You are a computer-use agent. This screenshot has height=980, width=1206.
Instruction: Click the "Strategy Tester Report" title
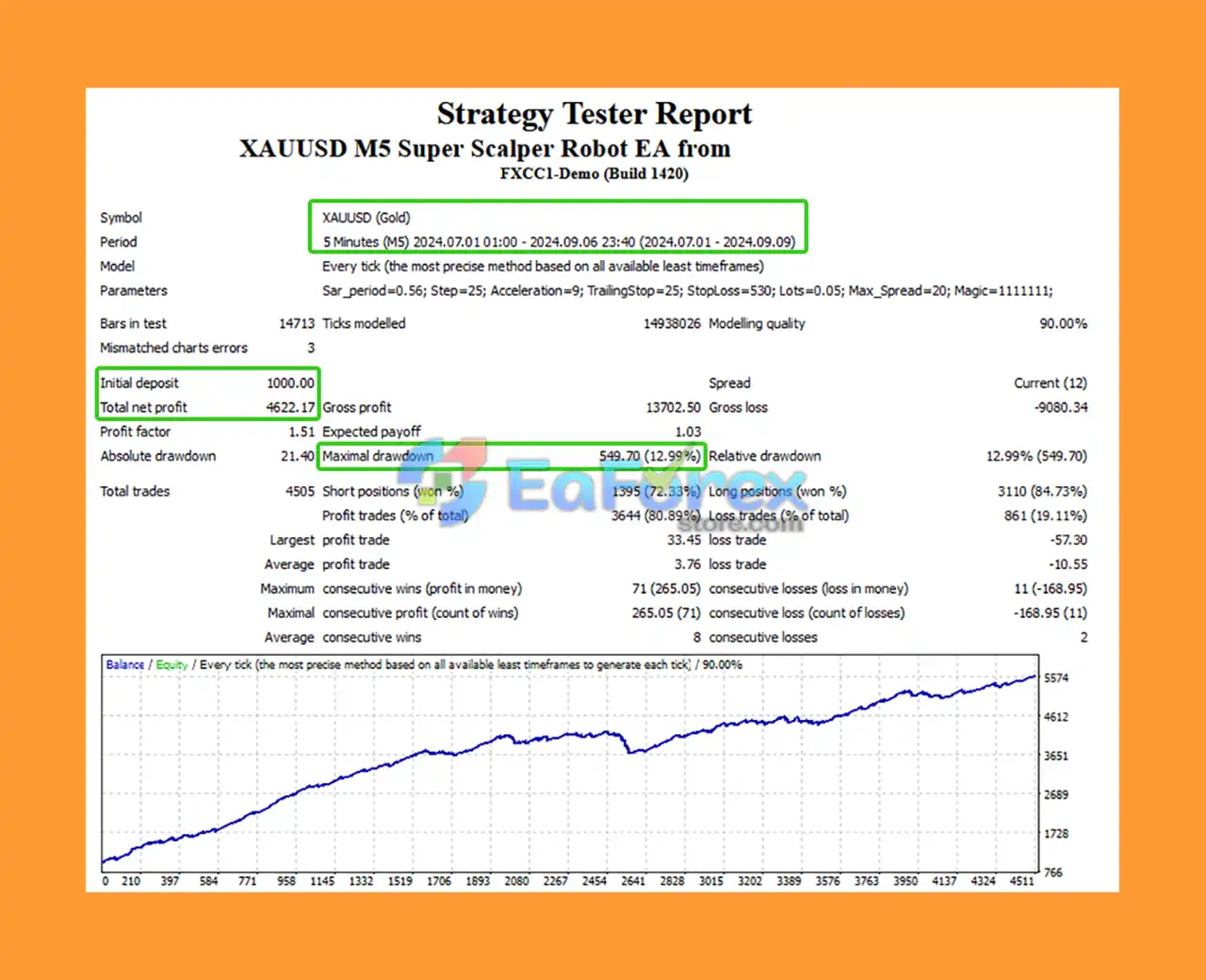(595, 114)
